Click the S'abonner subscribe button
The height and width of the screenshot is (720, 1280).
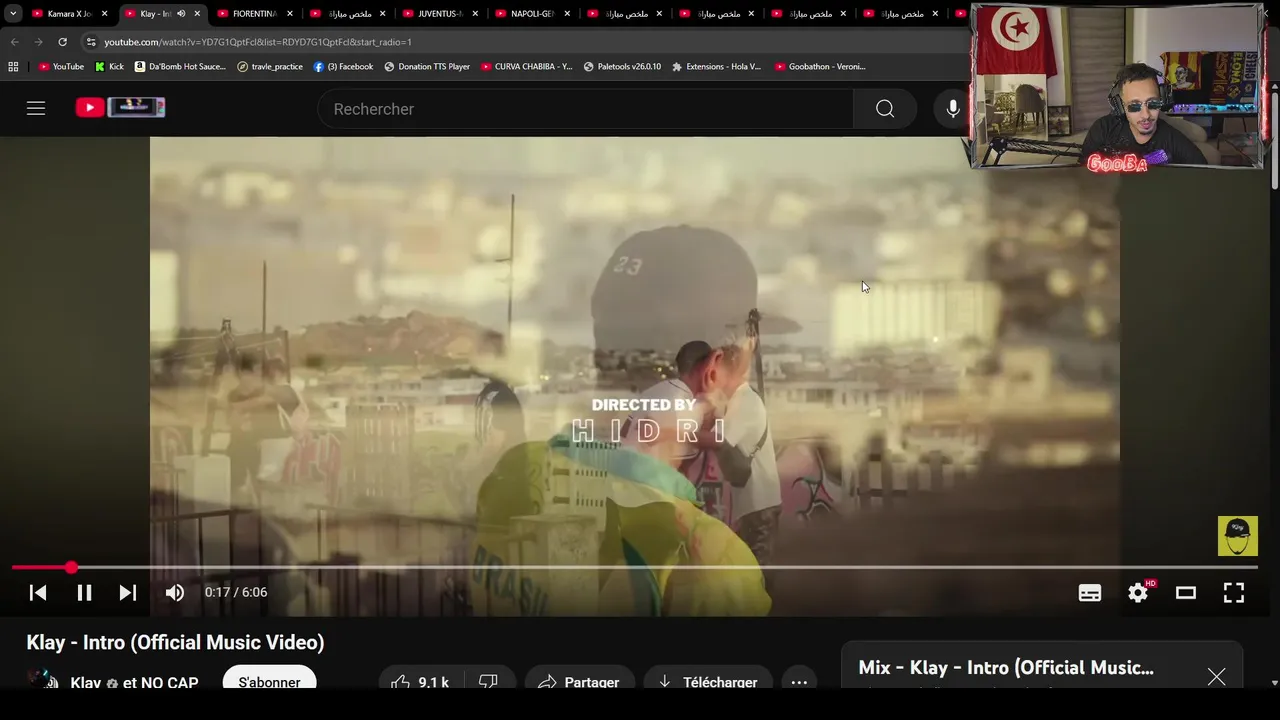[x=269, y=682]
